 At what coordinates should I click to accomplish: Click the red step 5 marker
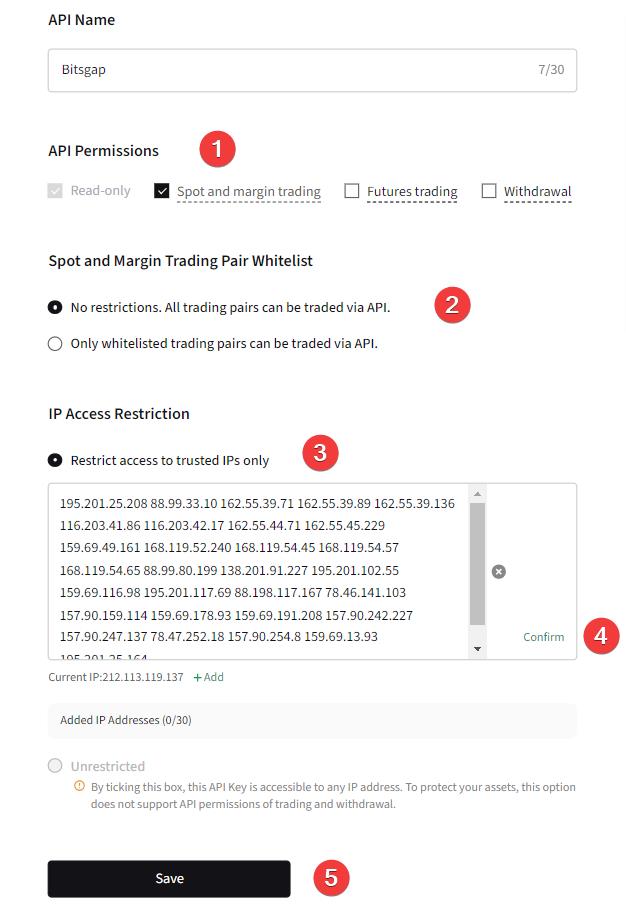pyautogui.click(x=331, y=878)
